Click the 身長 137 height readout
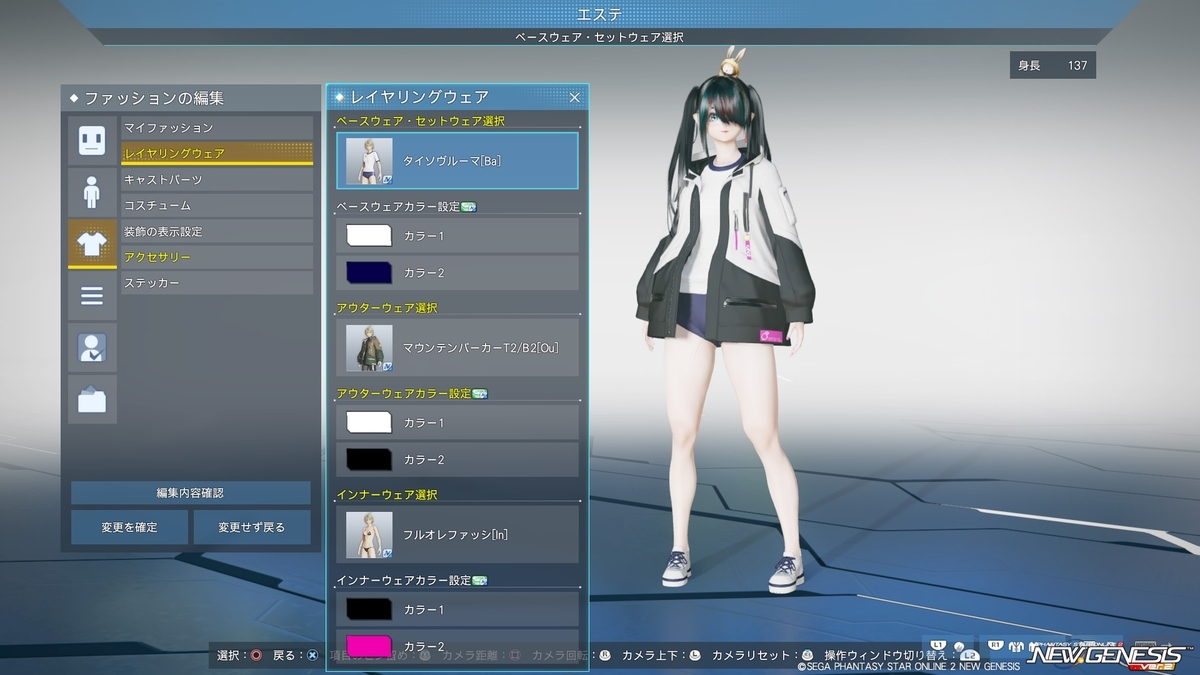The height and width of the screenshot is (675, 1200). pos(1053,65)
